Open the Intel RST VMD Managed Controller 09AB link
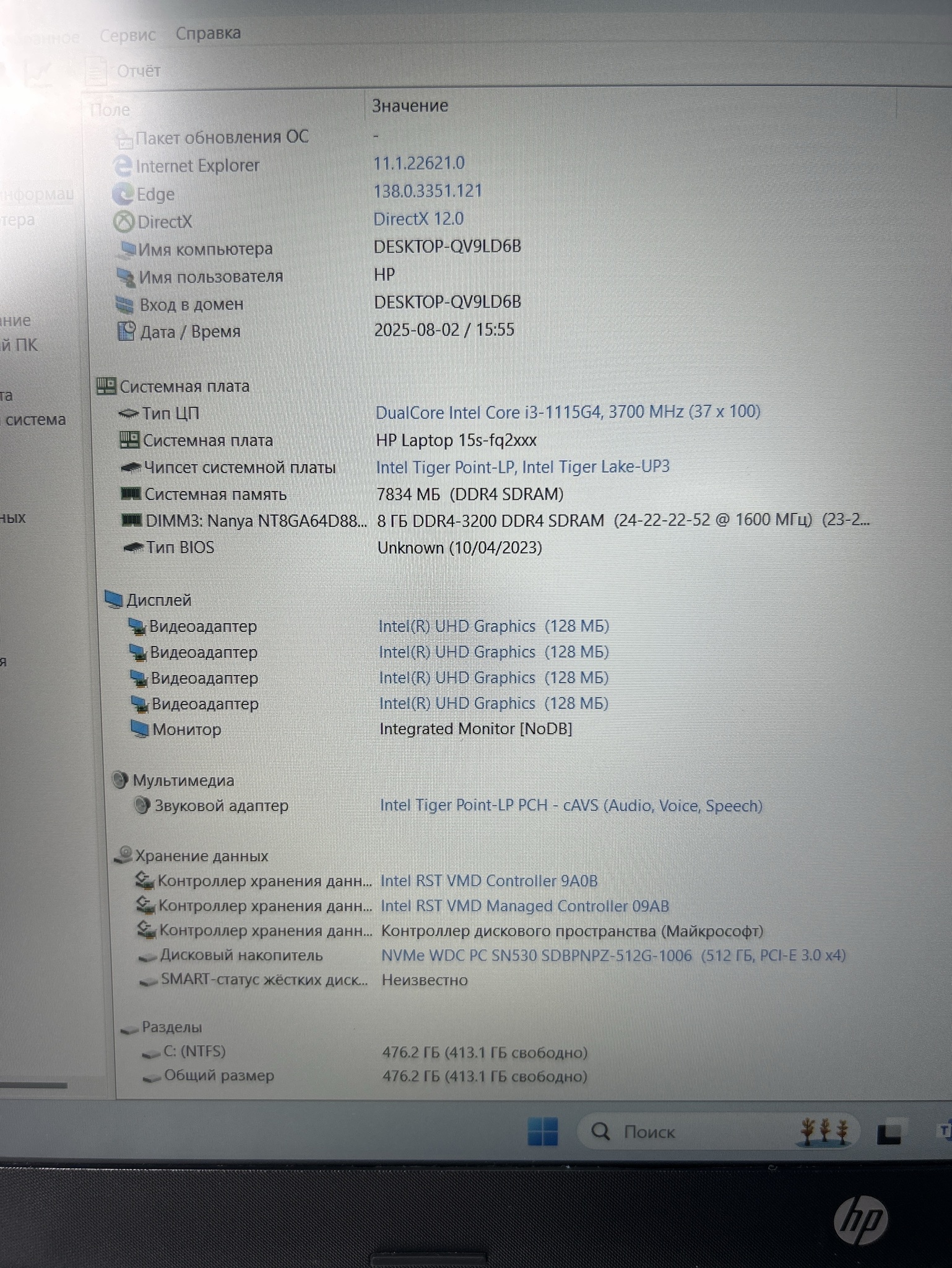Viewport: 952px width, 1268px height. 525,906
